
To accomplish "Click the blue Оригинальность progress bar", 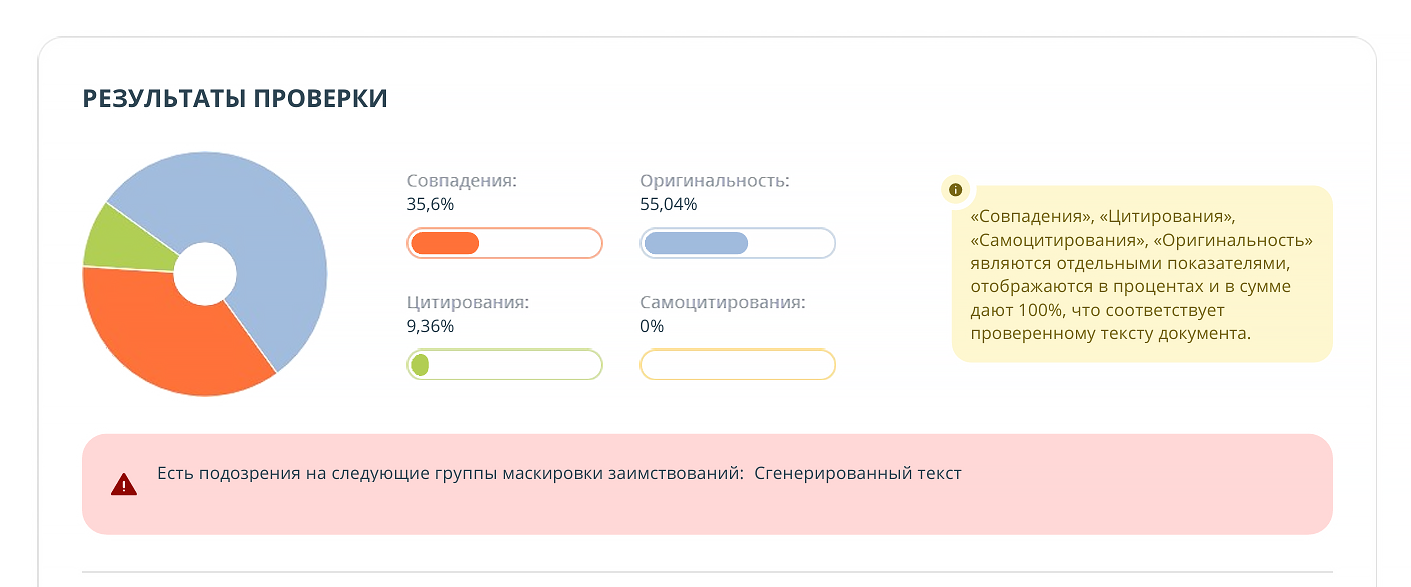I will pos(737,243).
